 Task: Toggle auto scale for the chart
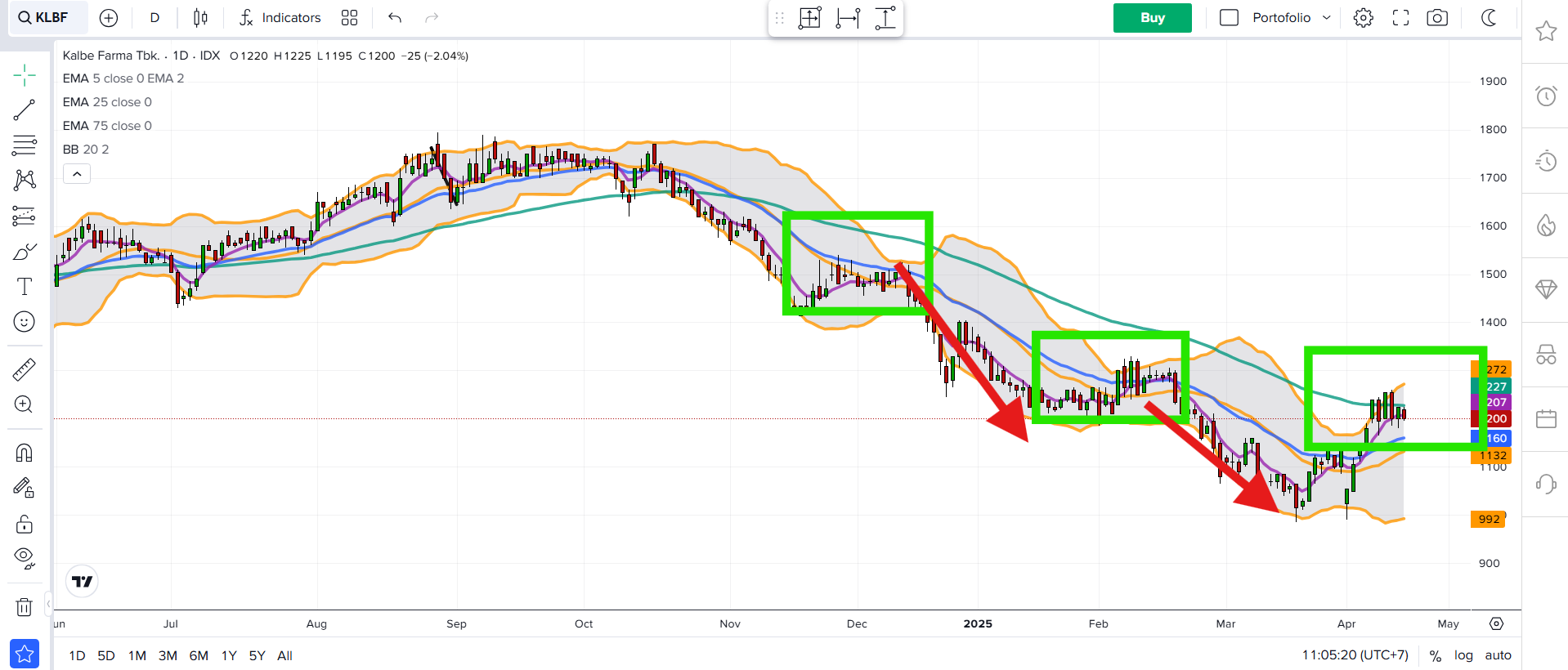click(x=1499, y=655)
